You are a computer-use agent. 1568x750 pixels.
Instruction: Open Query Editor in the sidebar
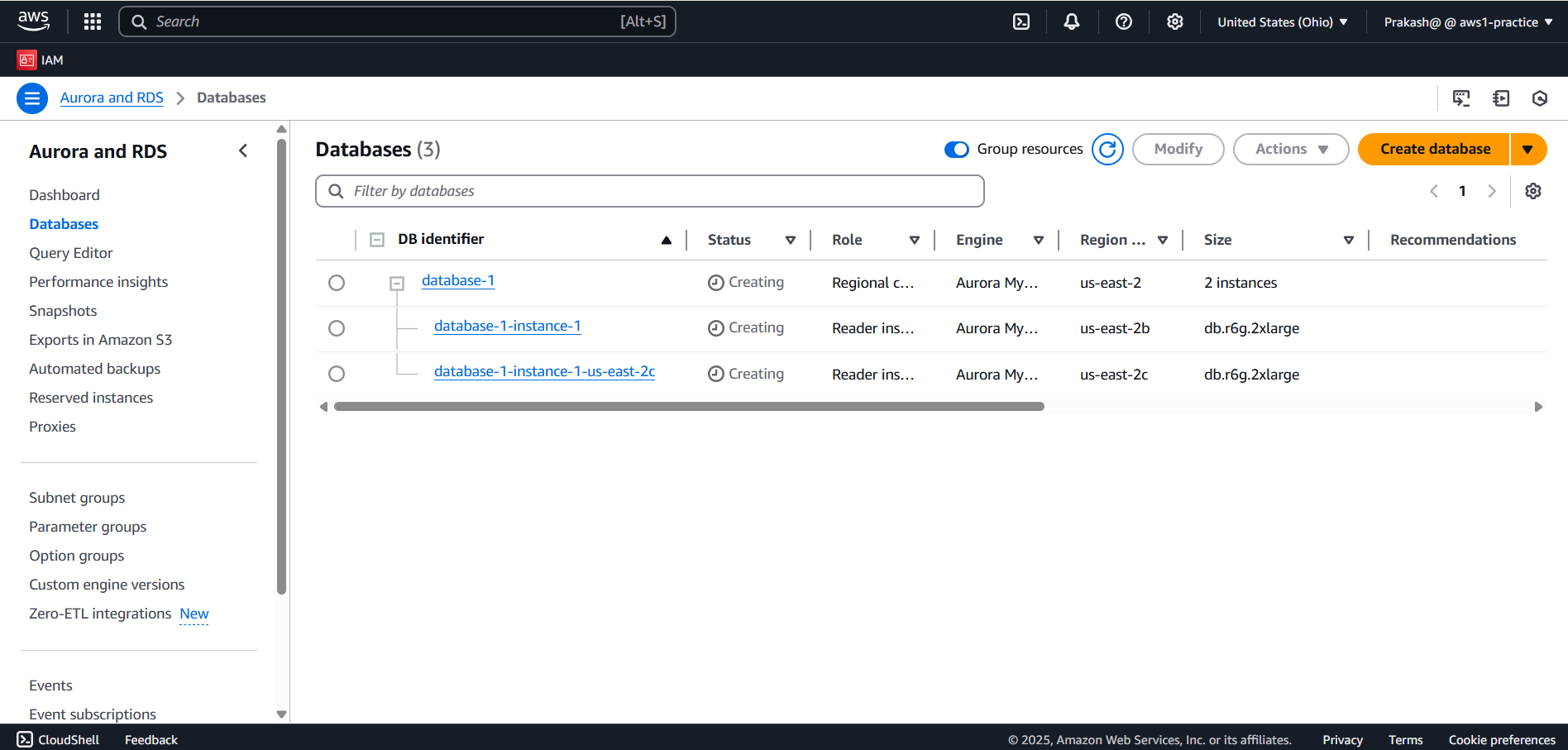pyautogui.click(x=71, y=253)
